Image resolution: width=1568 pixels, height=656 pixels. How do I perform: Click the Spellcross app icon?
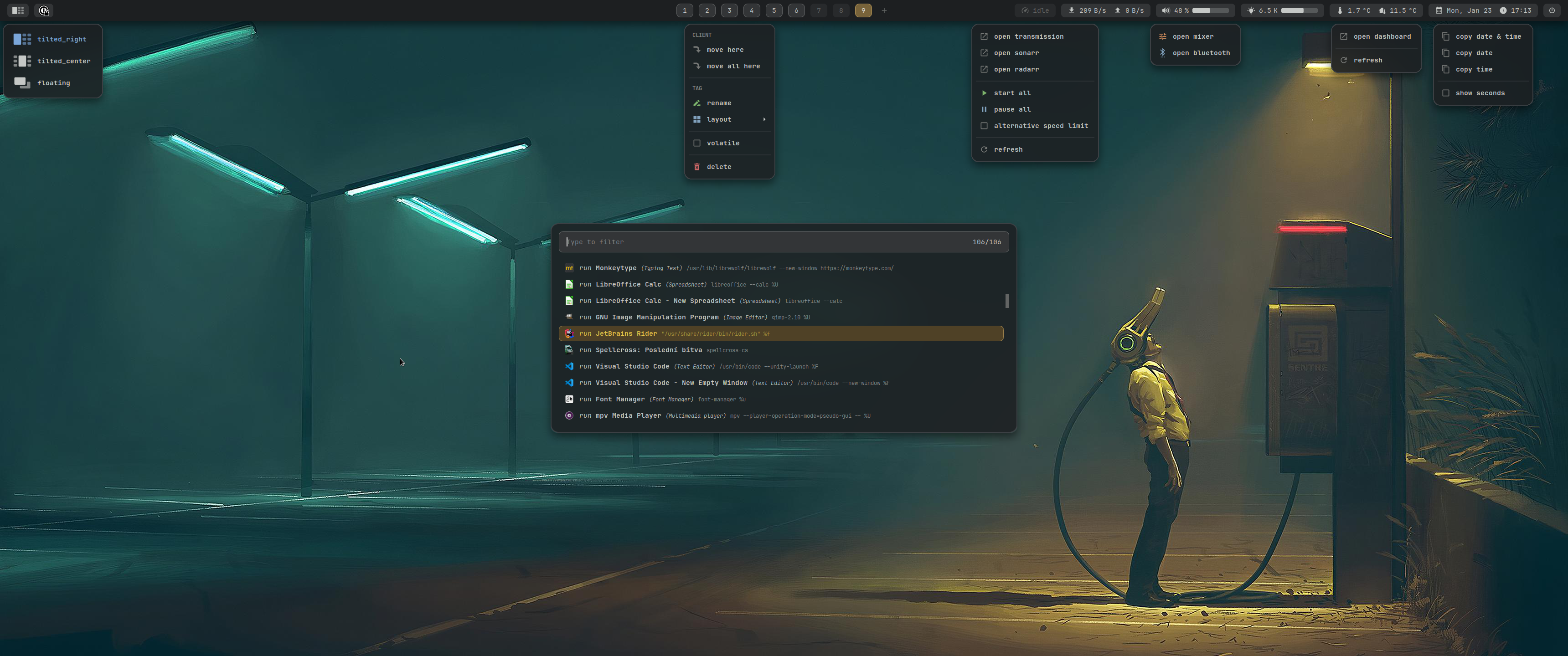coord(569,350)
